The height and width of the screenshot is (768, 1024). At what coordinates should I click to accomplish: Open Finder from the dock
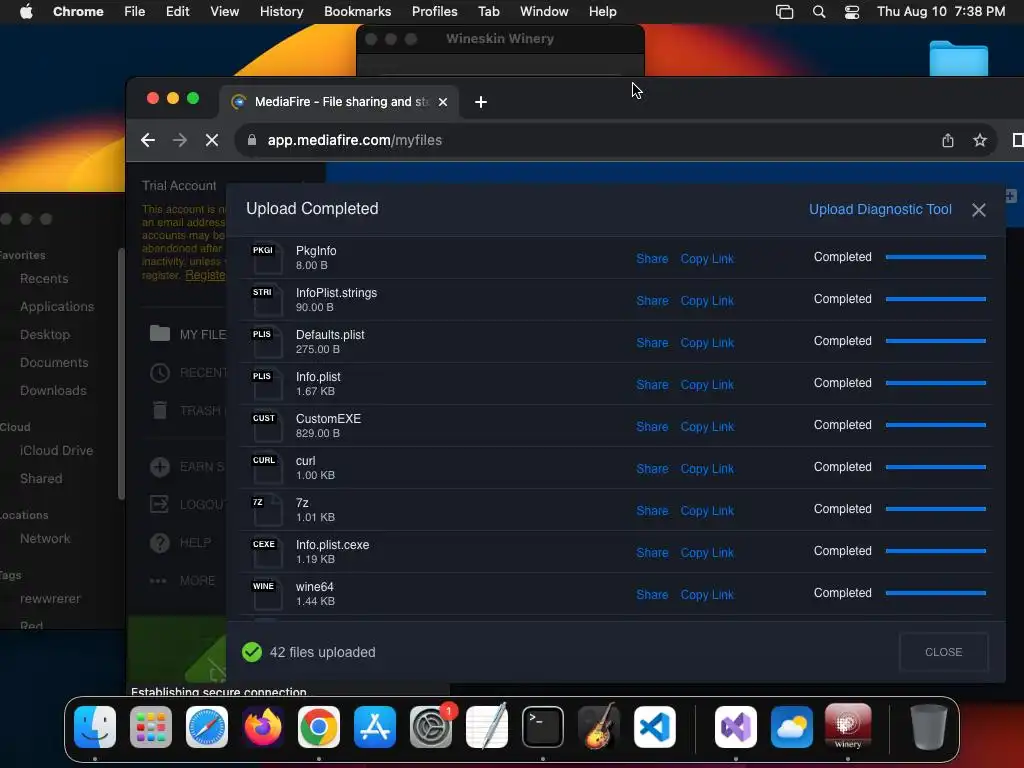(95, 727)
